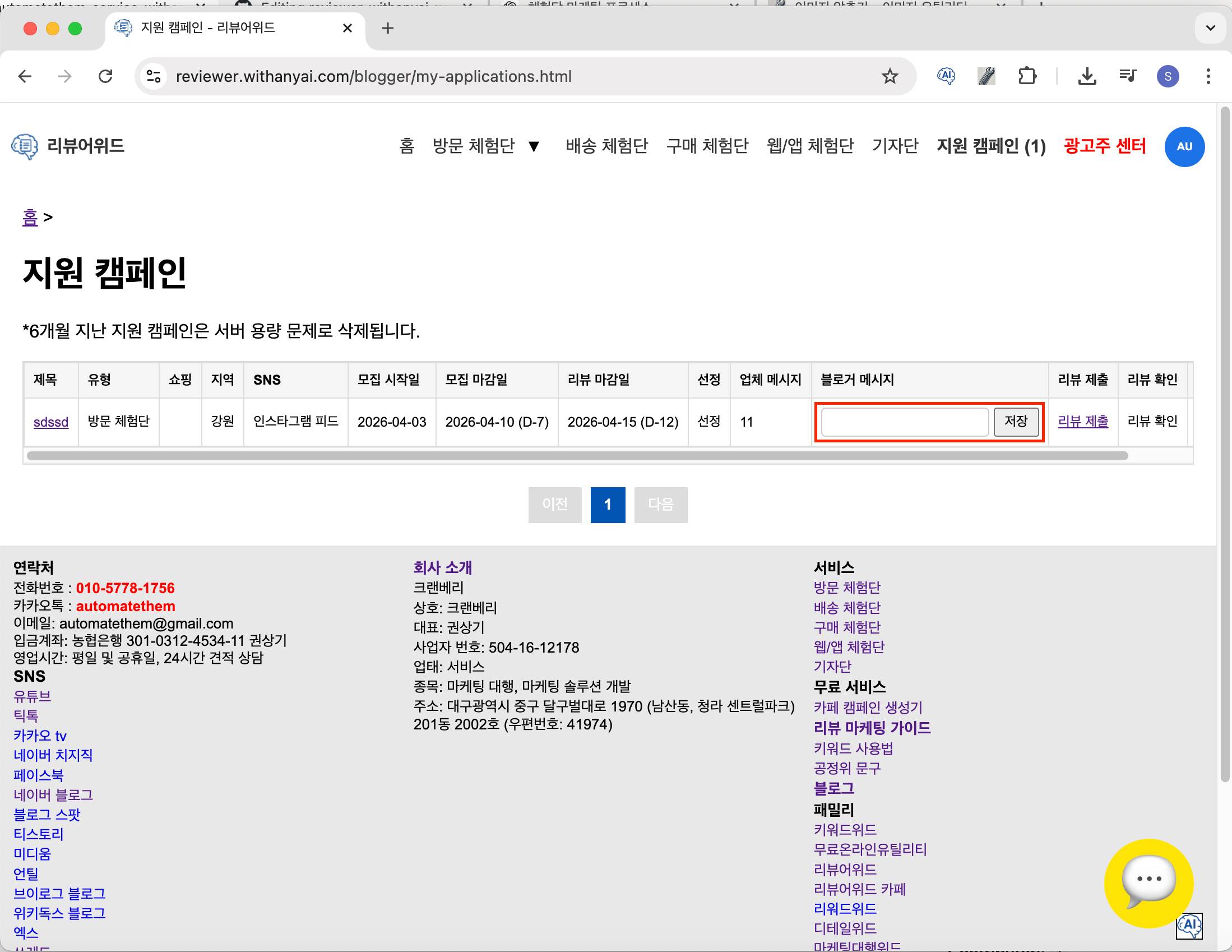Open the Chrome three-dot menu
The width and height of the screenshot is (1232, 952).
[x=1208, y=76]
